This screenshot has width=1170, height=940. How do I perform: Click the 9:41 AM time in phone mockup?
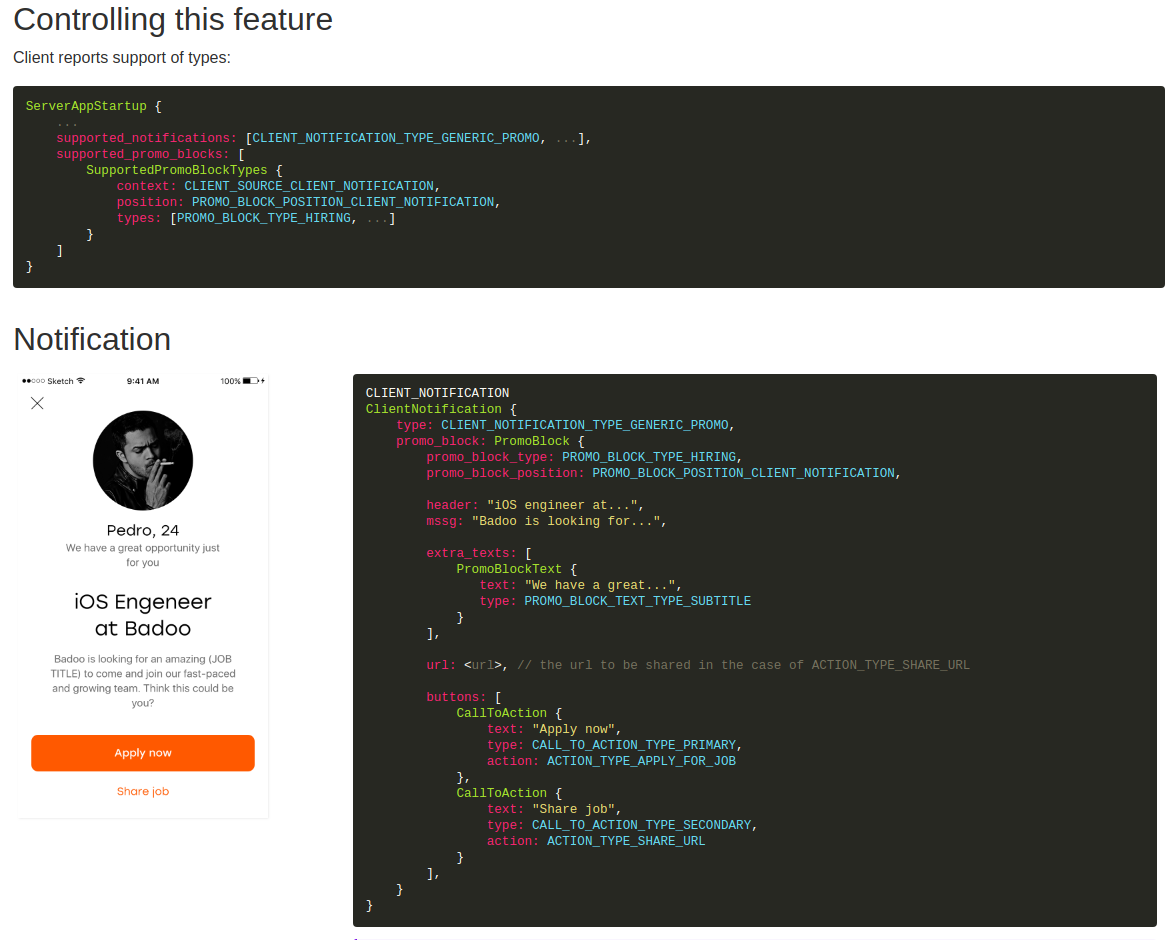tap(143, 381)
